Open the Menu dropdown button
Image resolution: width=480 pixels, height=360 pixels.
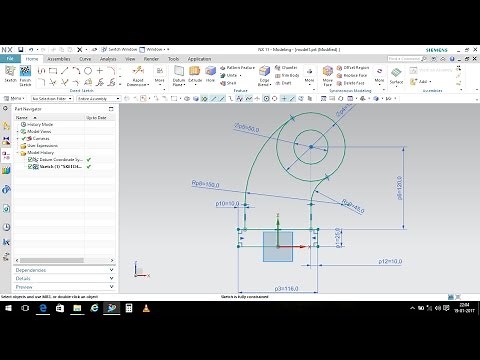14,98
